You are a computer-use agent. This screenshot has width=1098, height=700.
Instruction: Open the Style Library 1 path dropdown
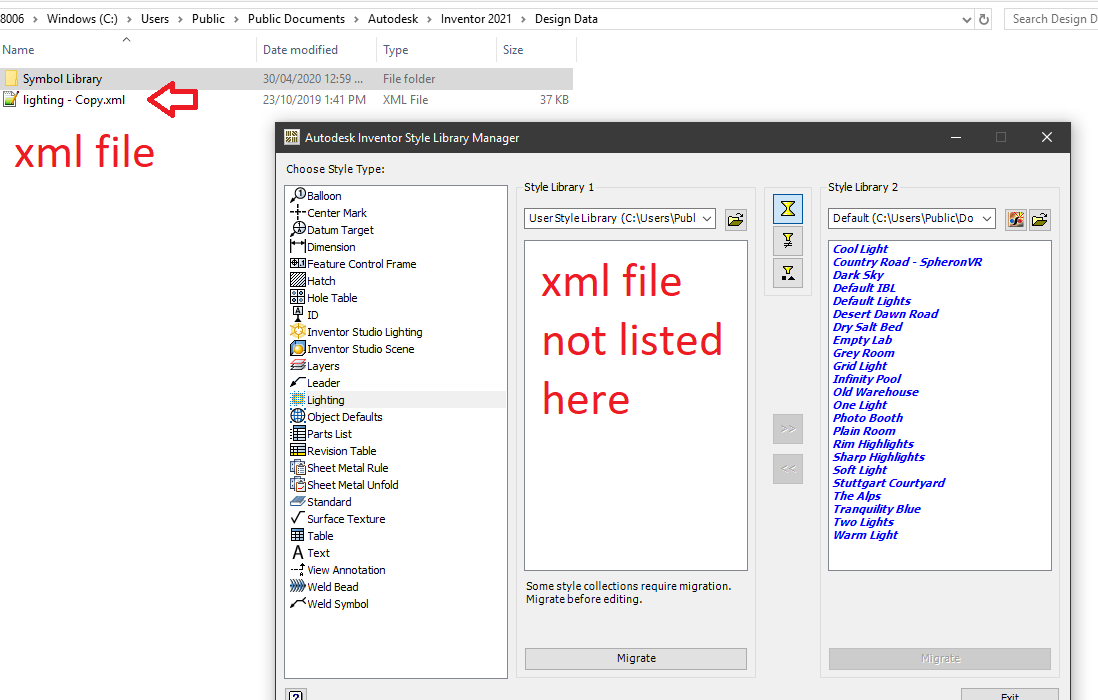click(x=705, y=218)
